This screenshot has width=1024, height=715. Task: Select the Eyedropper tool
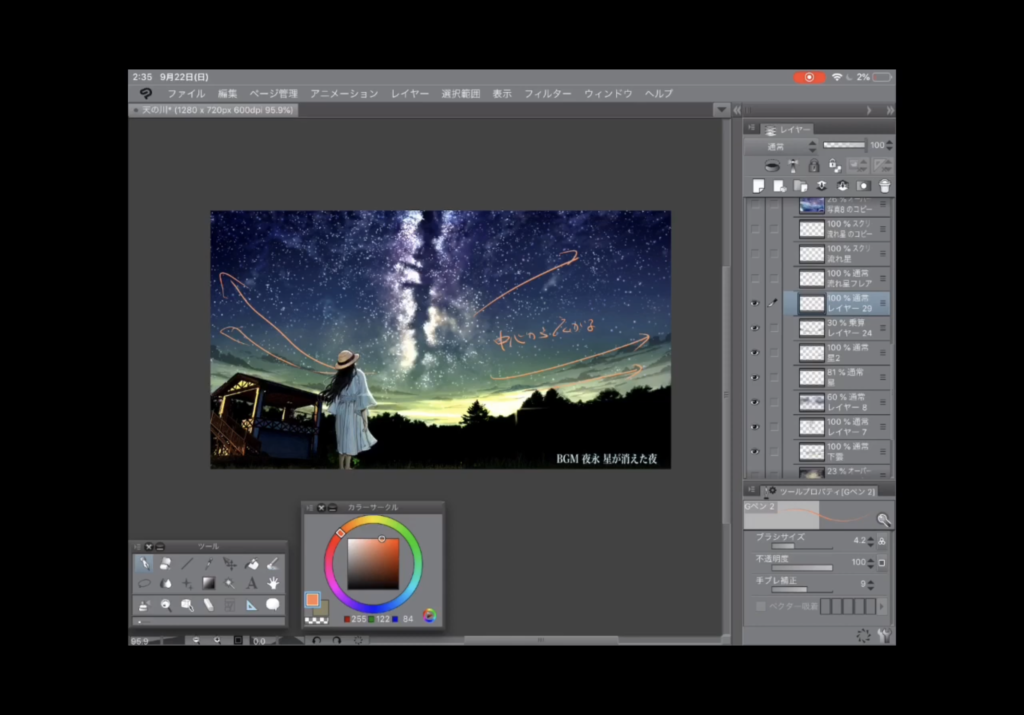(x=208, y=564)
